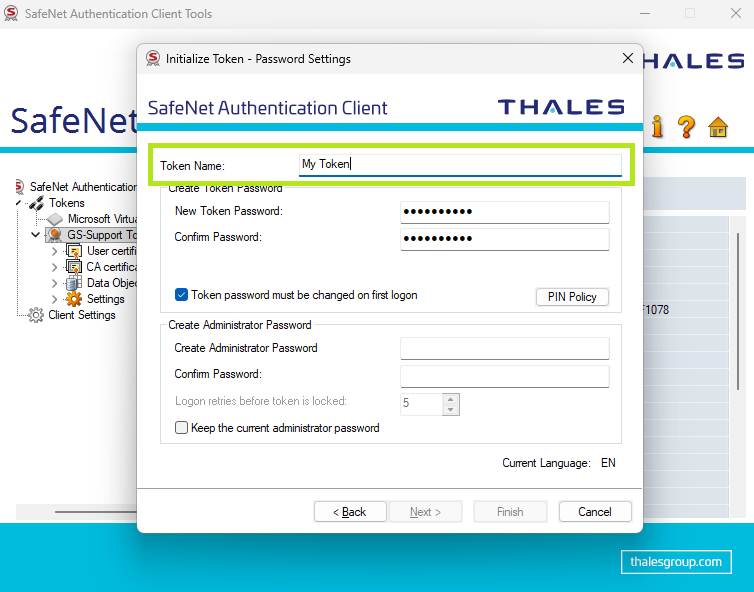Decrease logon retries with the down arrow

pos(451,409)
